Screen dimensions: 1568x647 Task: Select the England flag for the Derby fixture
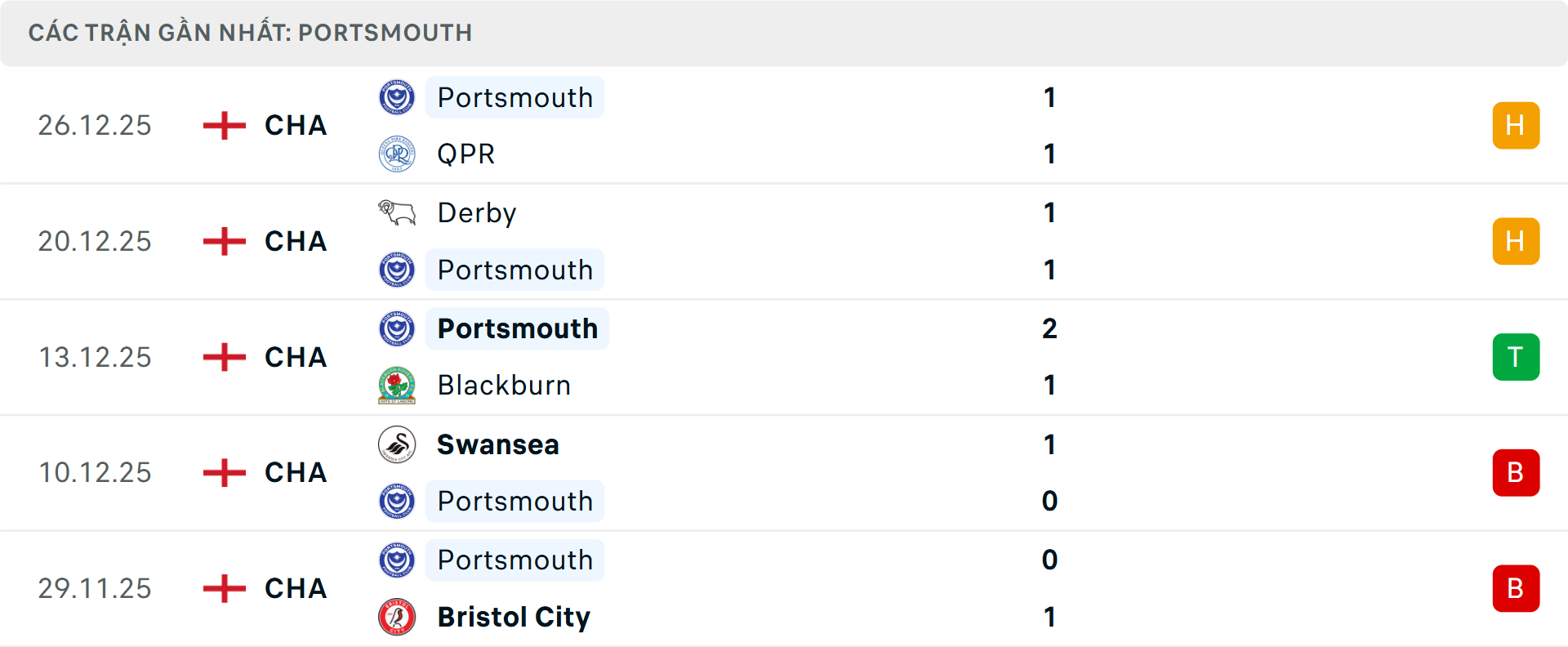tap(223, 241)
